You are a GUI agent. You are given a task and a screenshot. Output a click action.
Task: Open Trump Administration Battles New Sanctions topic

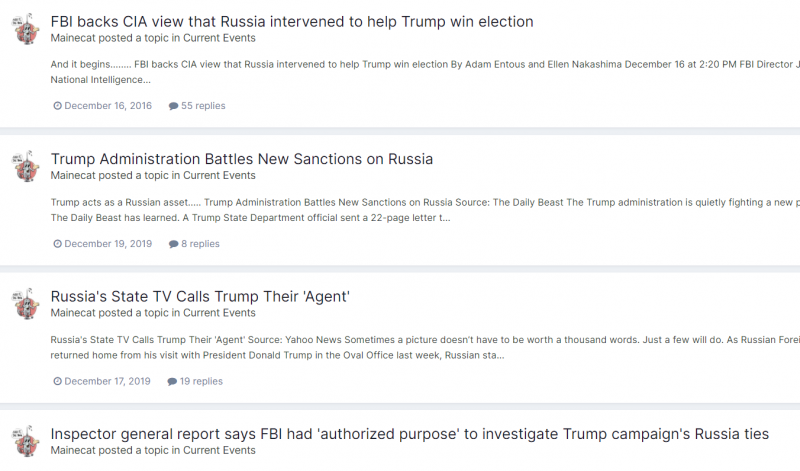pyautogui.click(x=241, y=159)
